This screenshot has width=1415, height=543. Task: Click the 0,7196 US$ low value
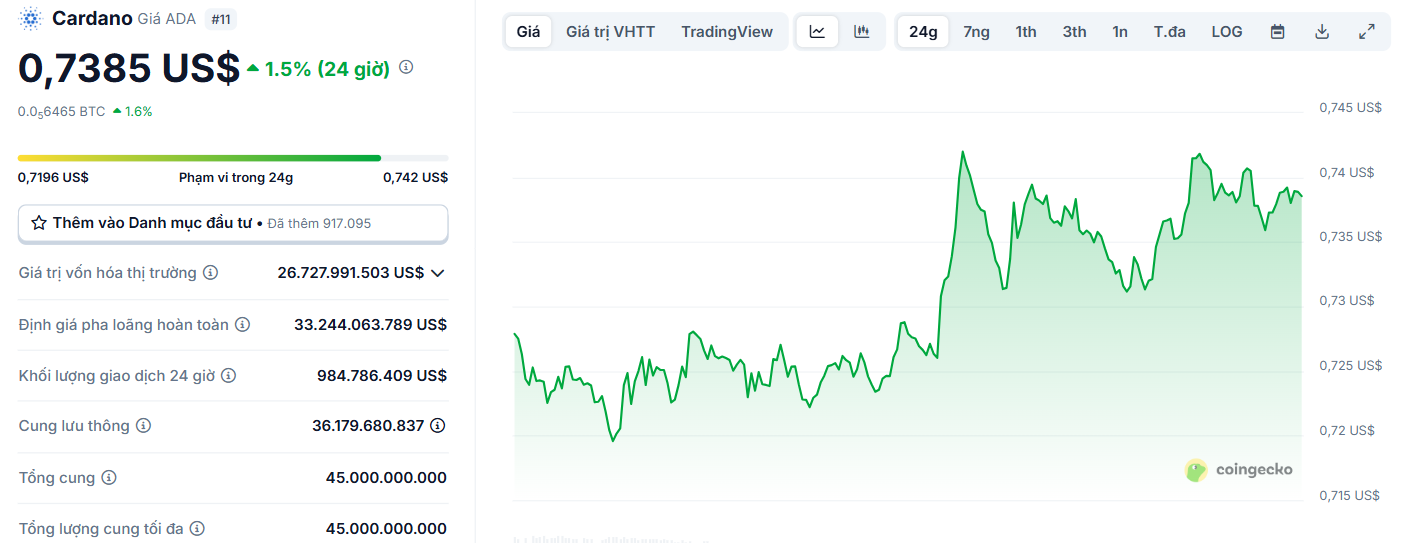point(53,177)
